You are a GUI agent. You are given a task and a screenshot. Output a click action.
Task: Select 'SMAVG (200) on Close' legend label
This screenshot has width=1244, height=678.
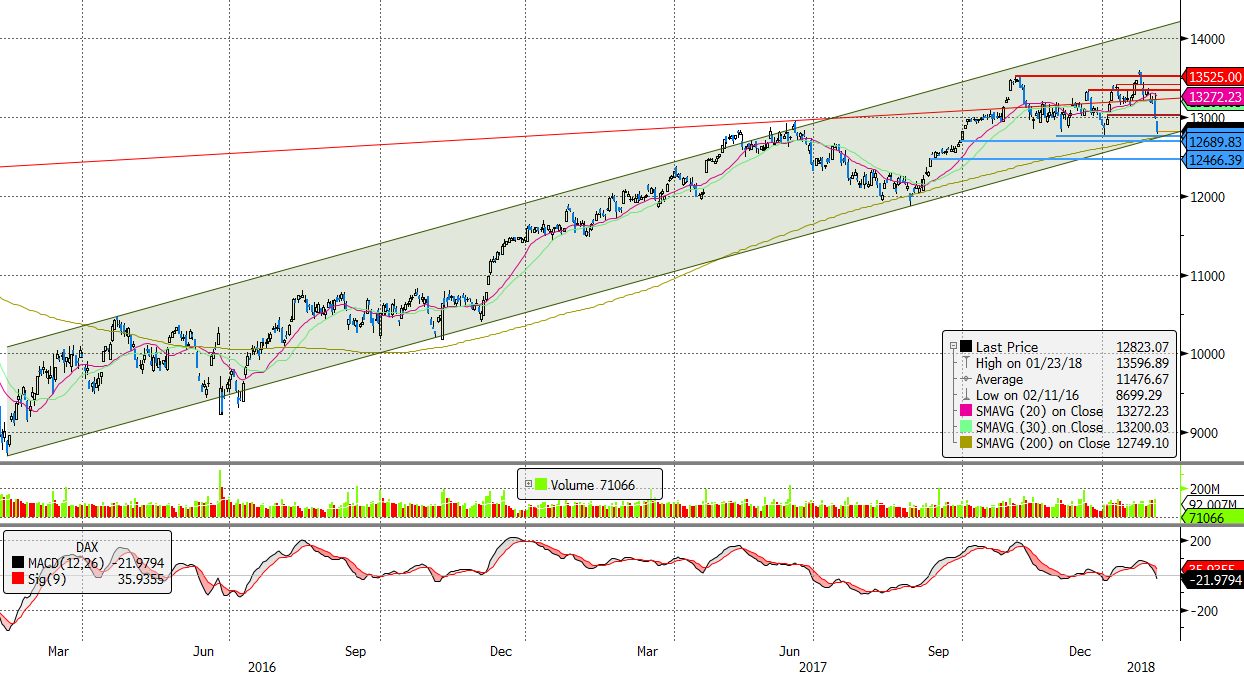pyautogui.click(x=1043, y=443)
